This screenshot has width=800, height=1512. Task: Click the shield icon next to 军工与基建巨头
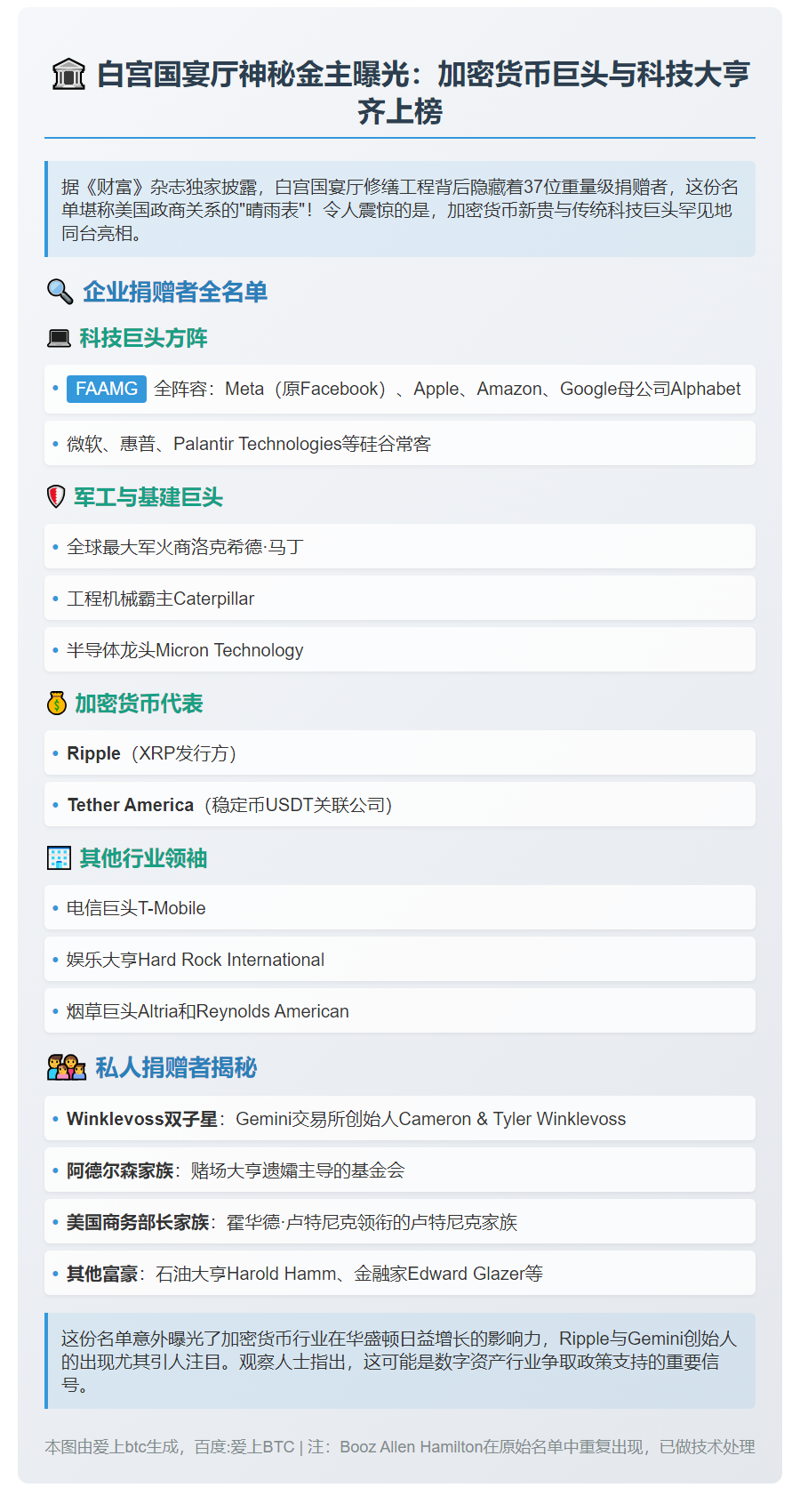click(x=56, y=497)
